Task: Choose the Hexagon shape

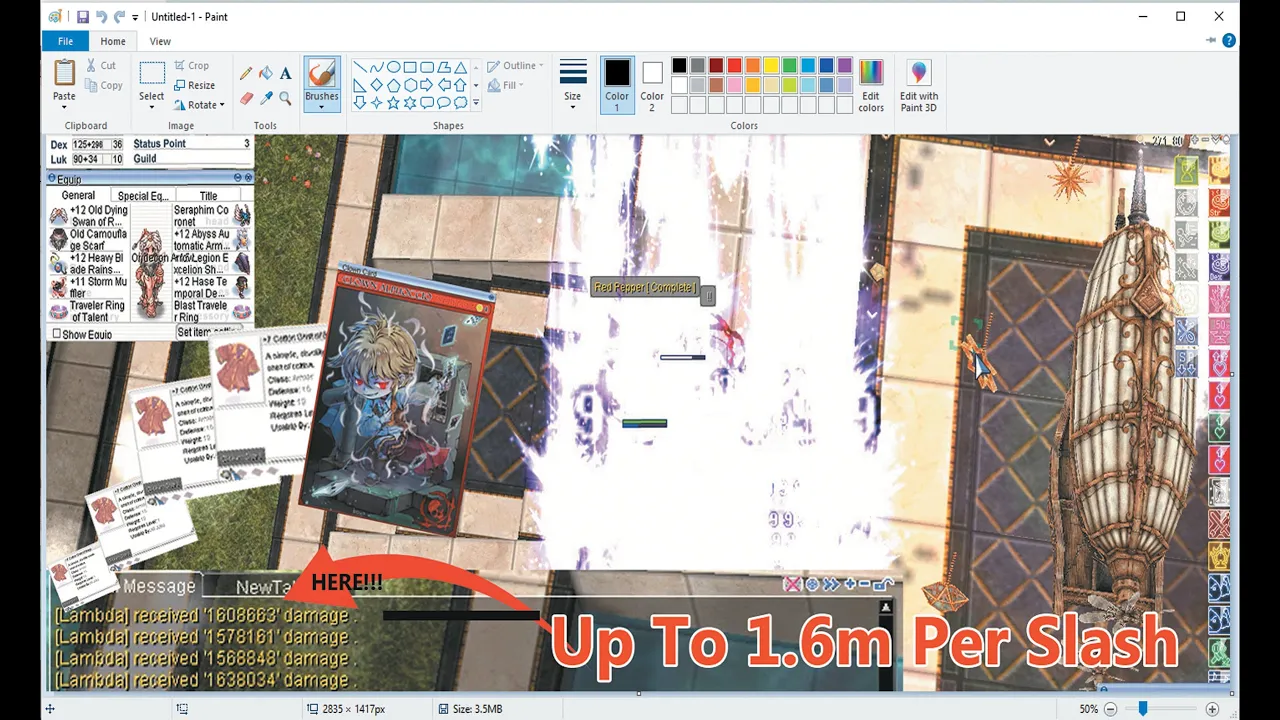Action: (410, 85)
